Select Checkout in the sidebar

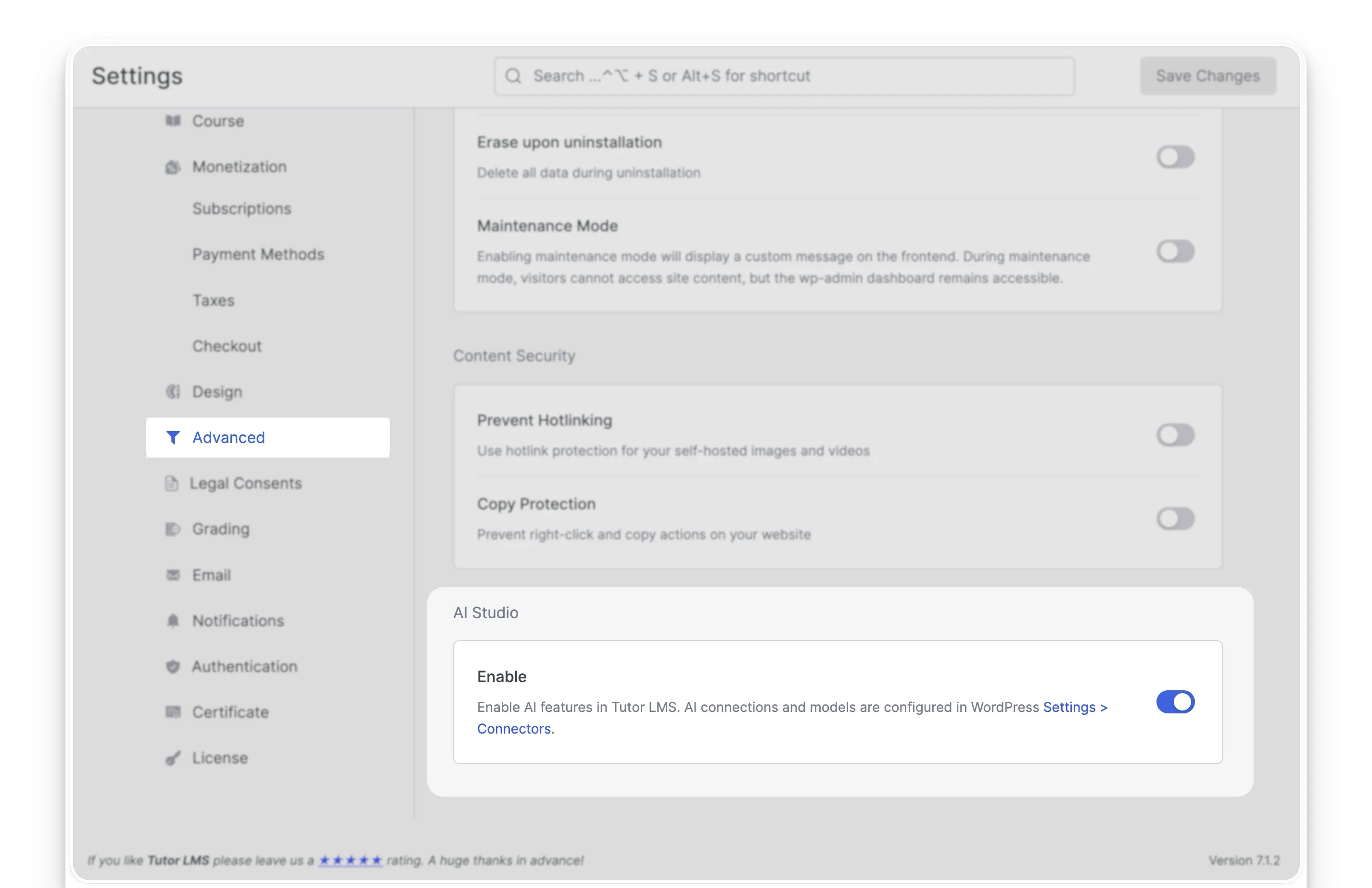227,346
